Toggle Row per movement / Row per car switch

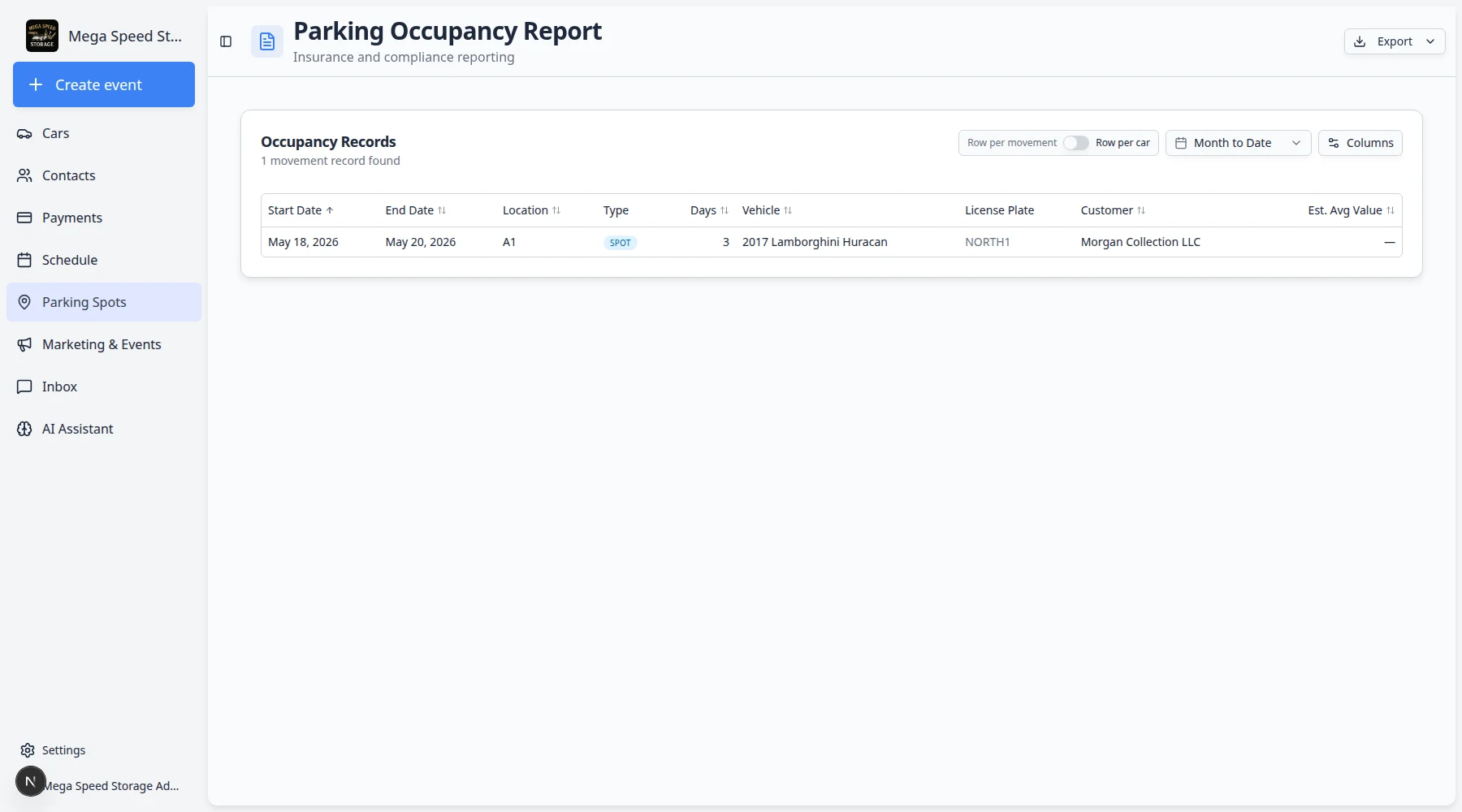pyautogui.click(x=1076, y=143)
